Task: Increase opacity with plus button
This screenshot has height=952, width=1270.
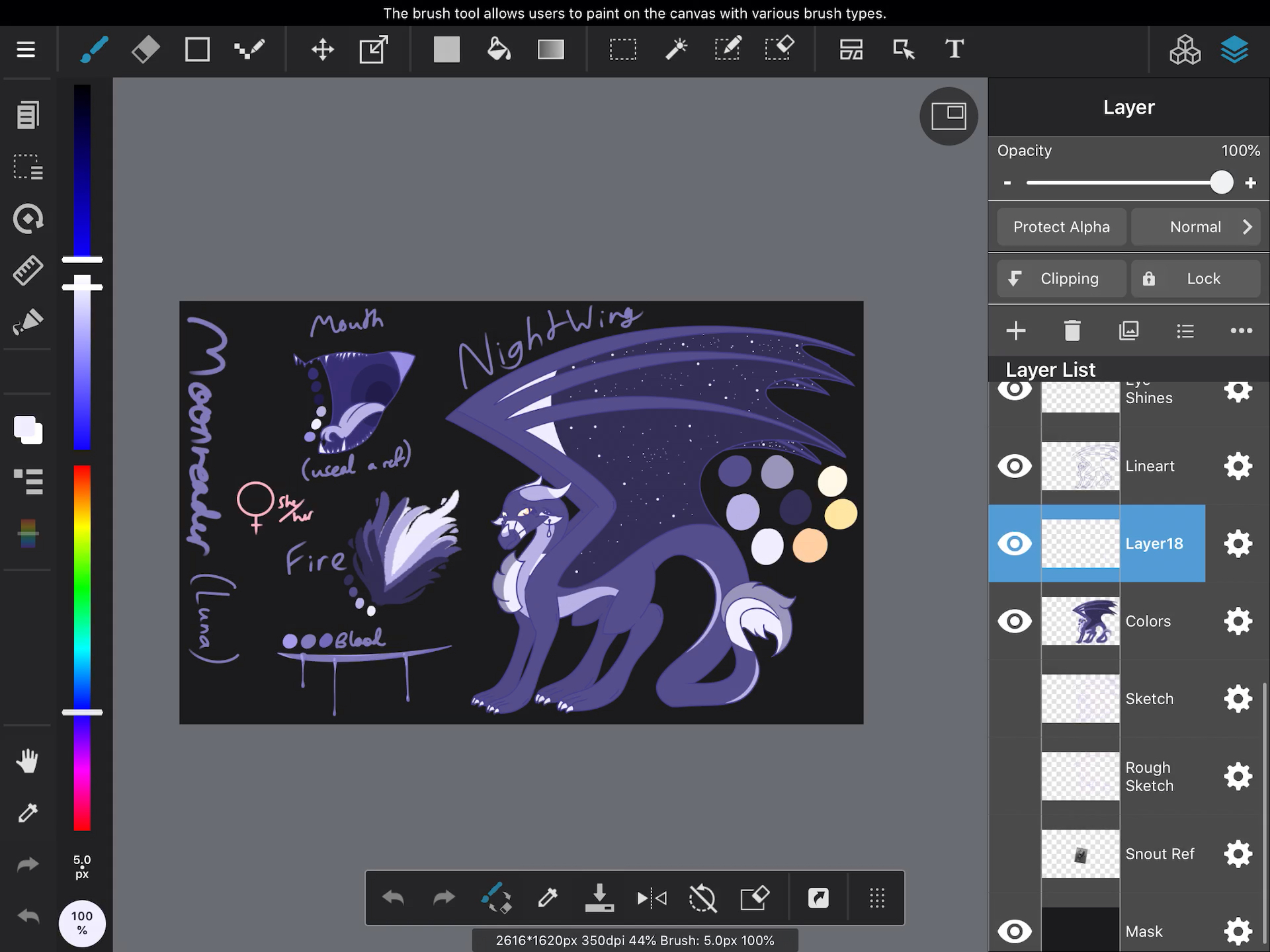Action: 1250,183
